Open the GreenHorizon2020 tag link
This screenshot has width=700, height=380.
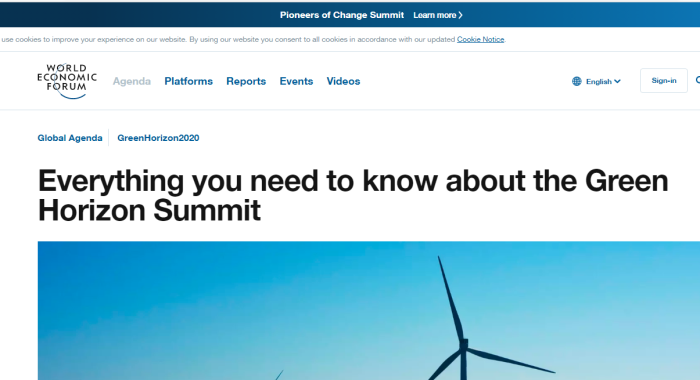(158, 138)
